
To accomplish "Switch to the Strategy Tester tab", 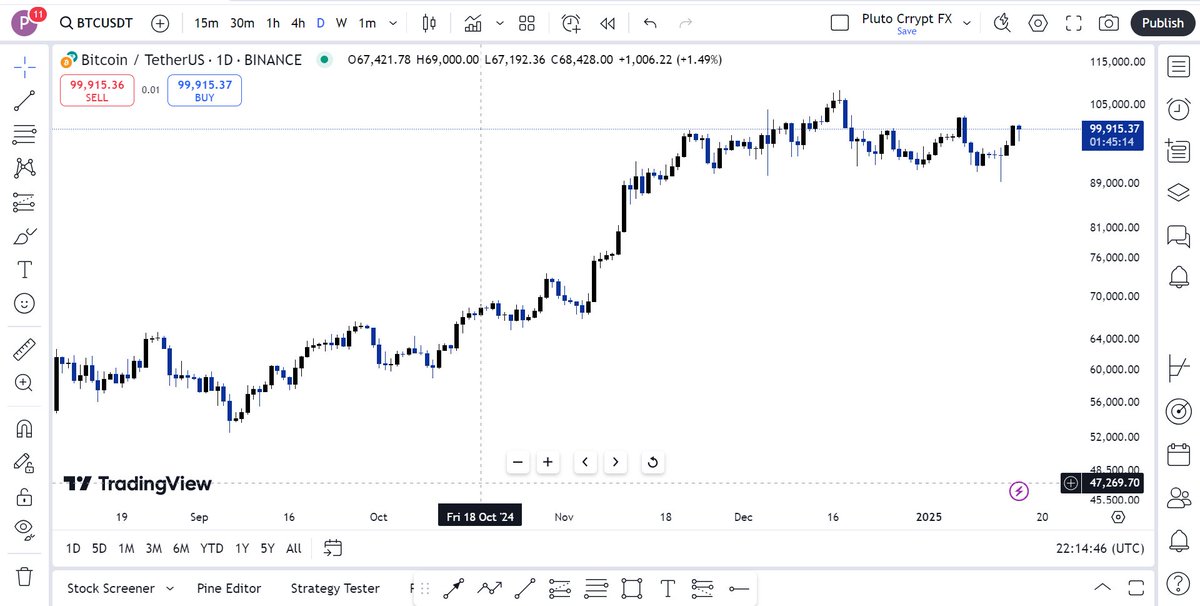I will (335, 588).
